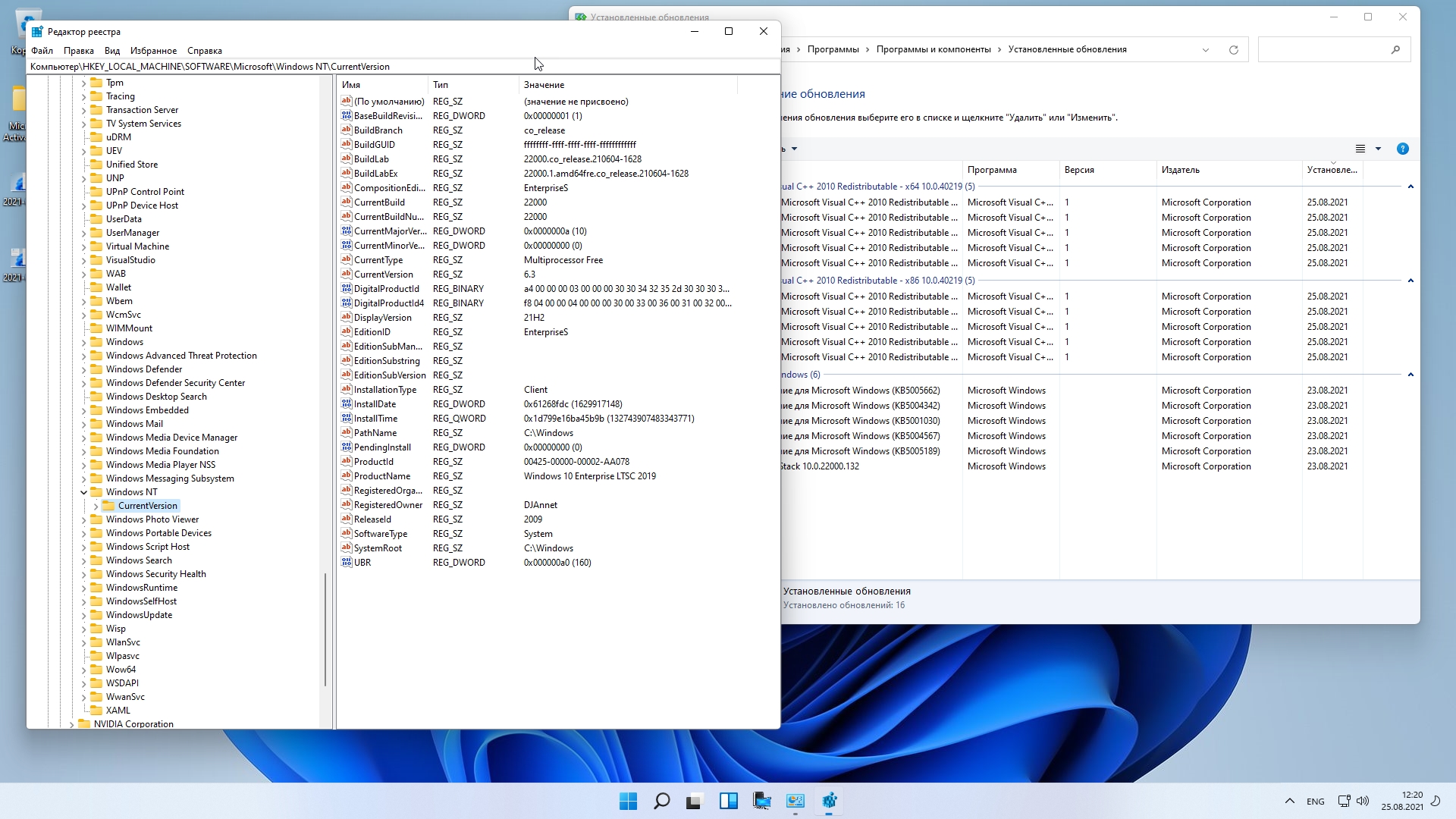Open the Правка menu
Screen dimensions: 1456x819
point(78,51)
